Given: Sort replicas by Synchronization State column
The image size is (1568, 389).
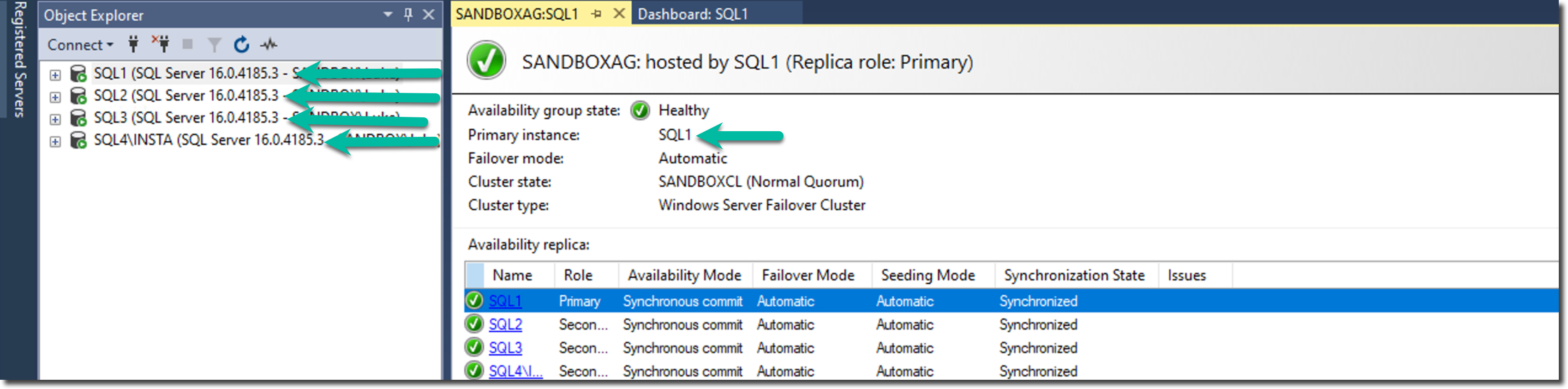Looking at the screenshot, I should [1074, 275].
